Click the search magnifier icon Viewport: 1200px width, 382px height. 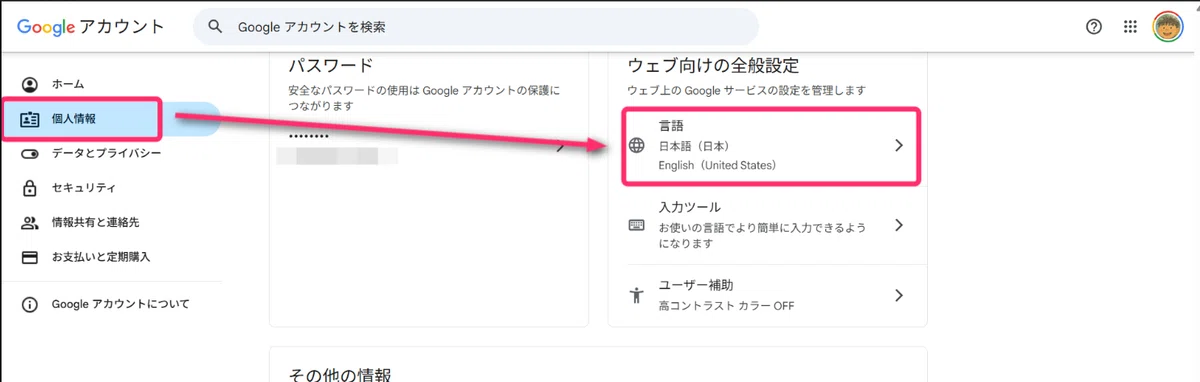pyautogui.click(x=214, y=27)
